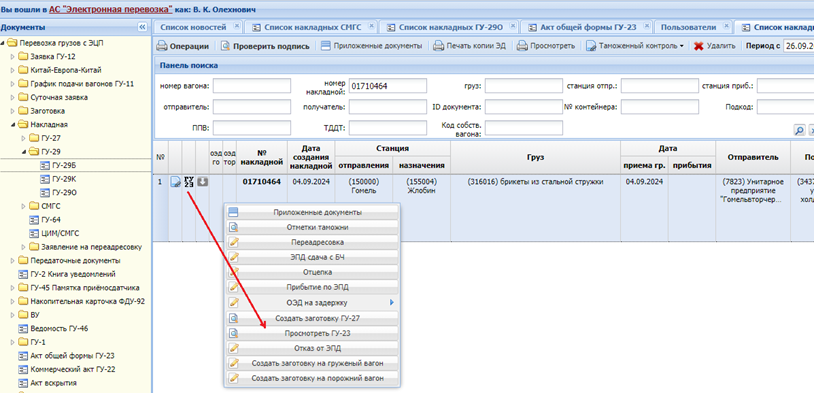The width and height of the screenshot is (814, 393).
Task: Open Приложенные документы in the toolbar
Action: coord(371,46)
